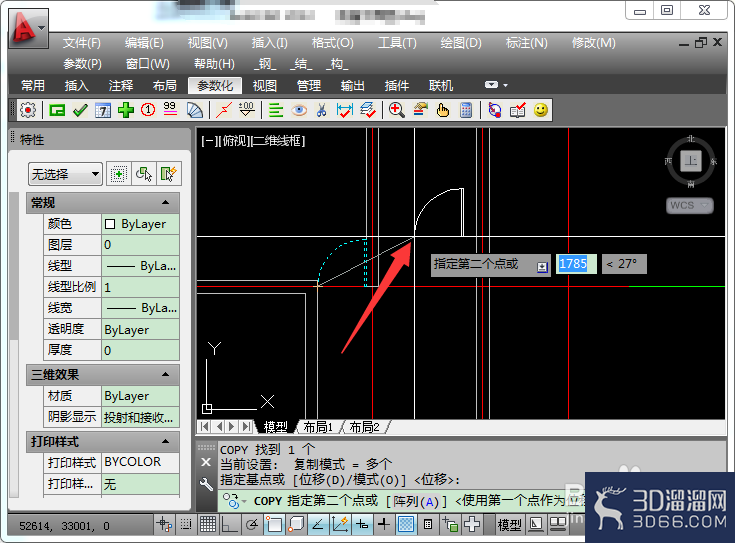
Task: Click the eye toolbar icon
Action: pos(299,111)
